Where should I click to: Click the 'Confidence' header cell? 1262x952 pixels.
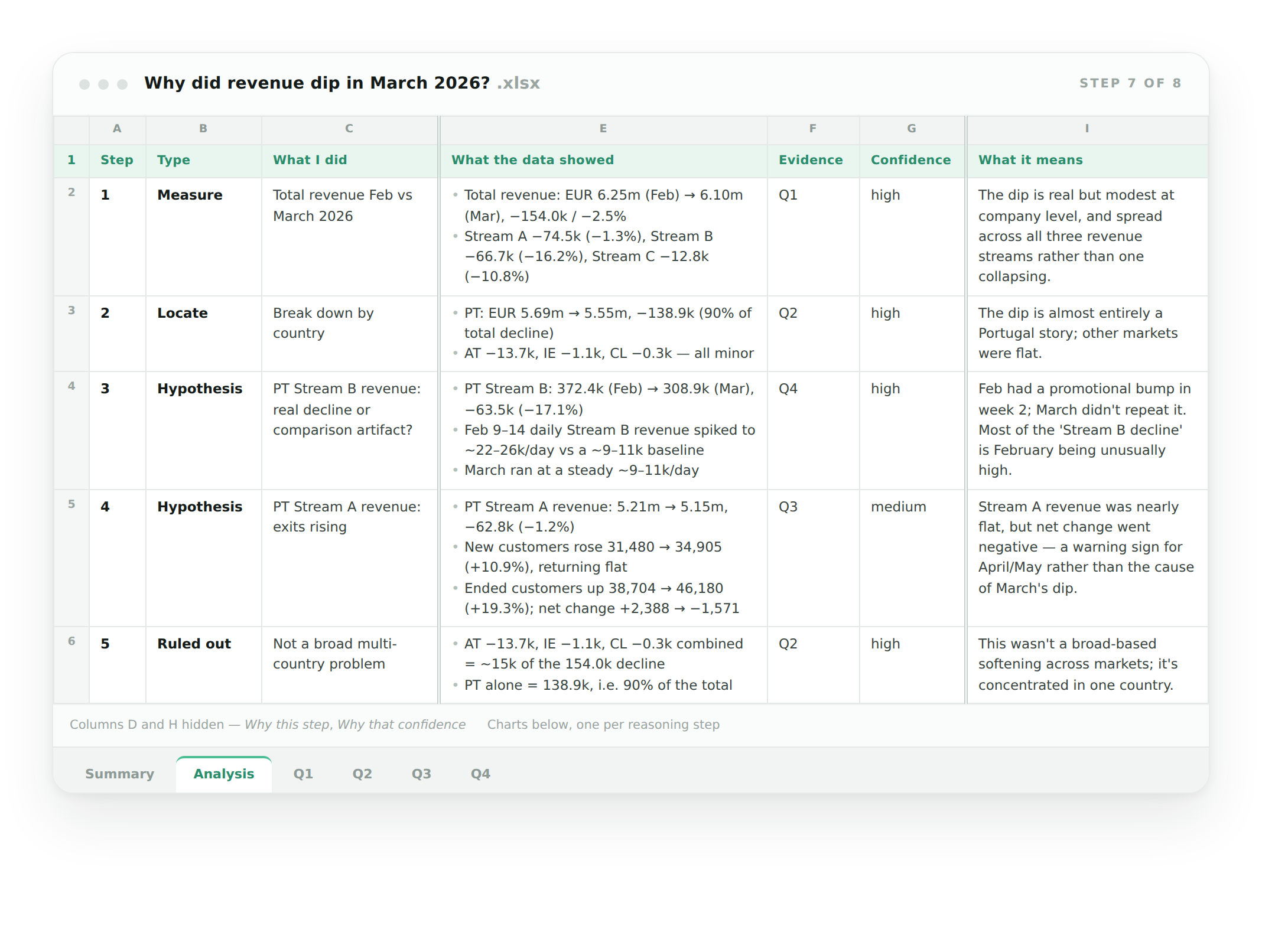tap(912, 160)
